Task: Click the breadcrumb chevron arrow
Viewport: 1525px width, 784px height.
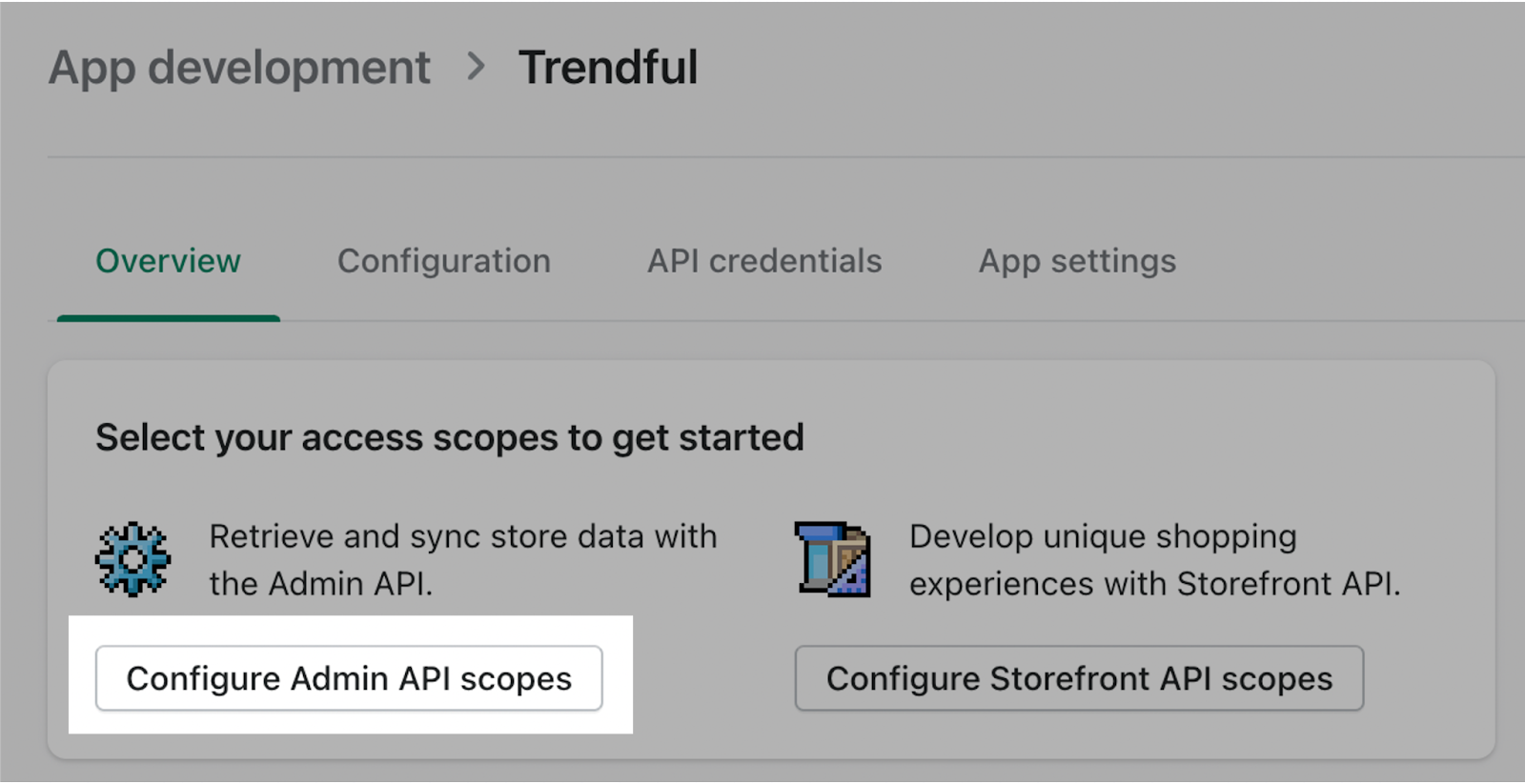Action: (476, 67)
